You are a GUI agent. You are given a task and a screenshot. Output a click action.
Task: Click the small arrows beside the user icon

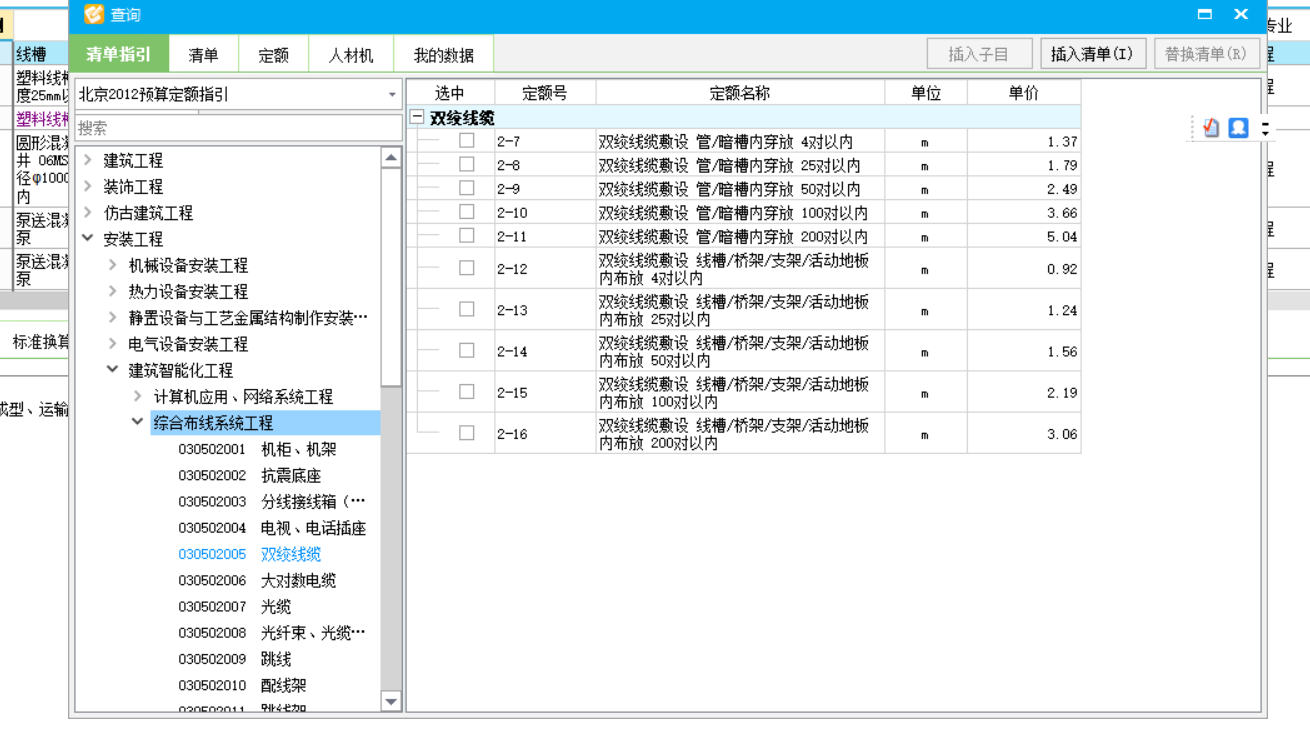pos(1265,128)
